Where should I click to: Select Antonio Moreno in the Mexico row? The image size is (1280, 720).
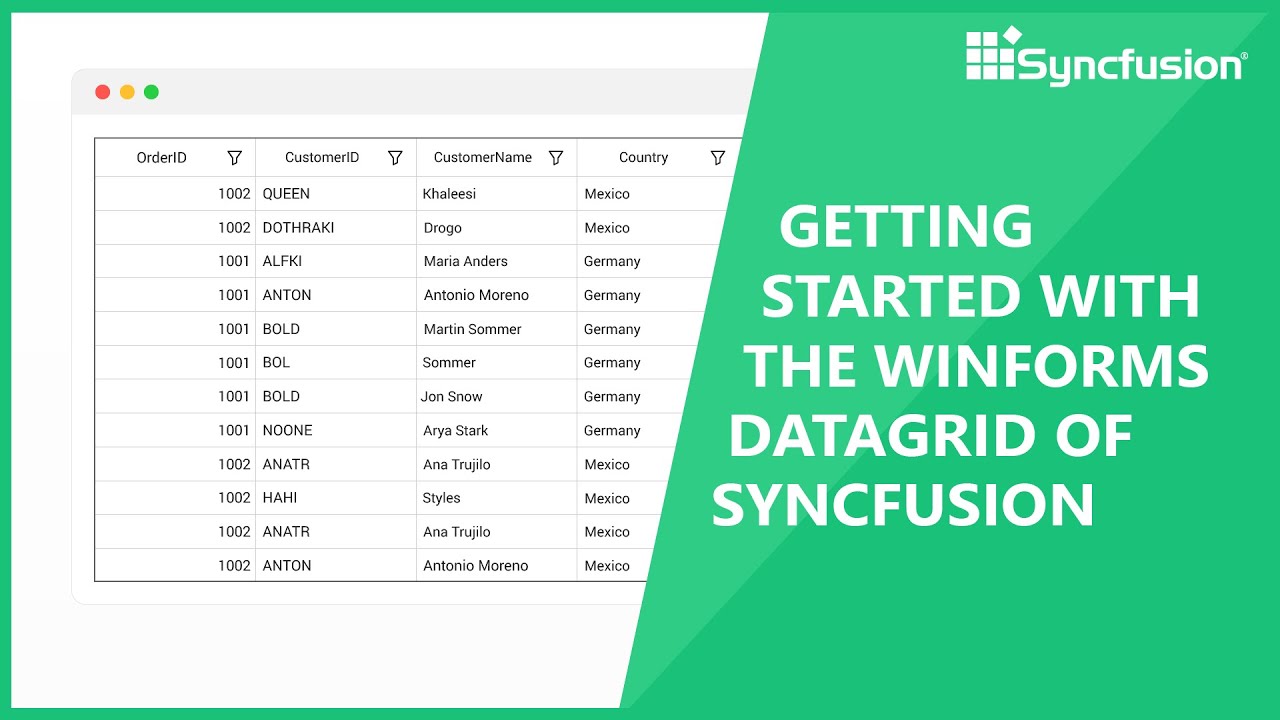[x=497, y=565]
